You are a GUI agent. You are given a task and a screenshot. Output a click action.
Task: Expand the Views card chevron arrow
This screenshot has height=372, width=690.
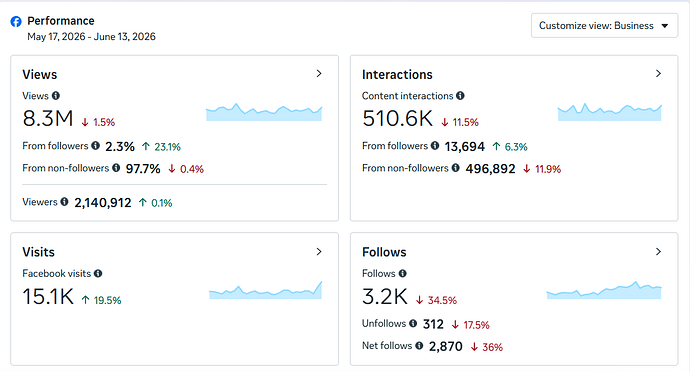click(x=319, y=74)
